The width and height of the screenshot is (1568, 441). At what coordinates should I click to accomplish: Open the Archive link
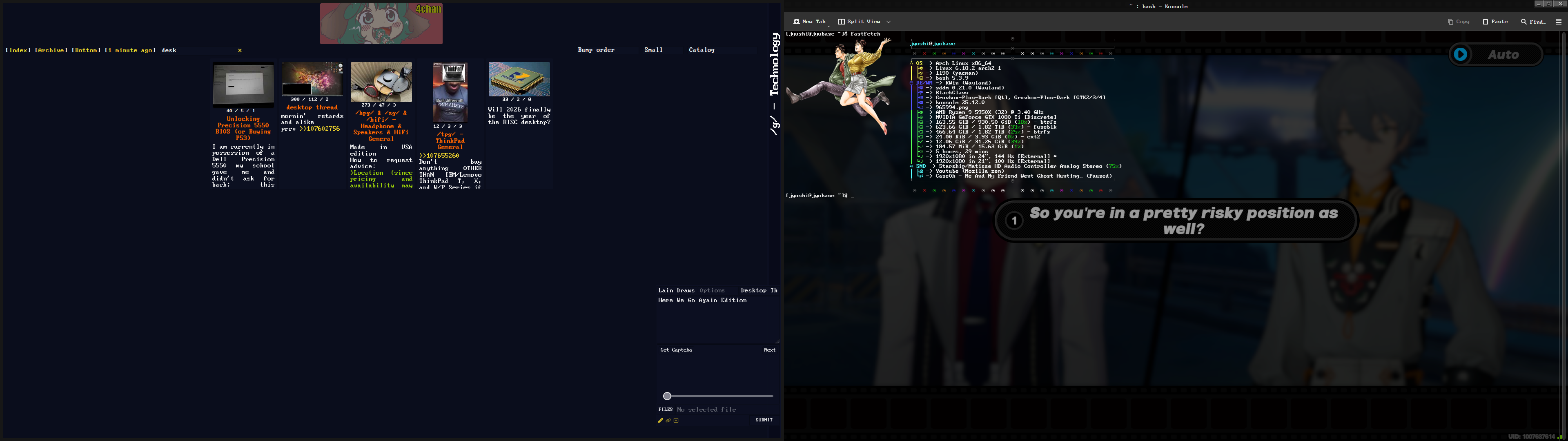[x=51, y=50]
